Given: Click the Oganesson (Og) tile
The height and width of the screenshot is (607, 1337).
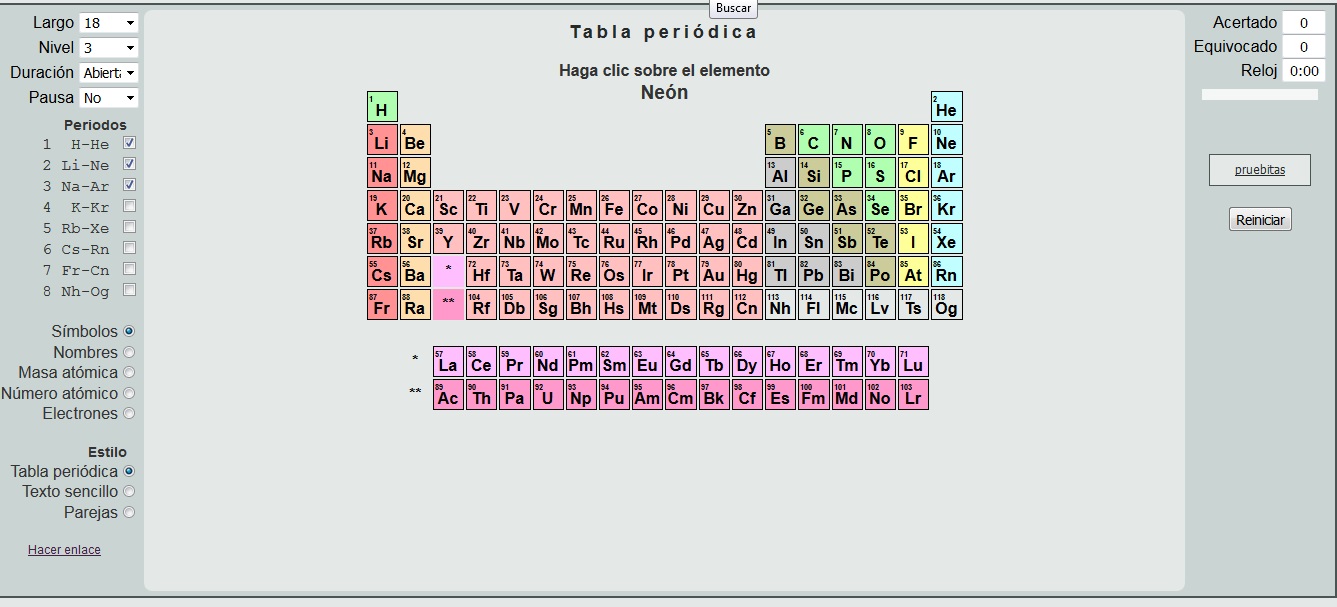Looking at the screenshot, I should point(945,303).
